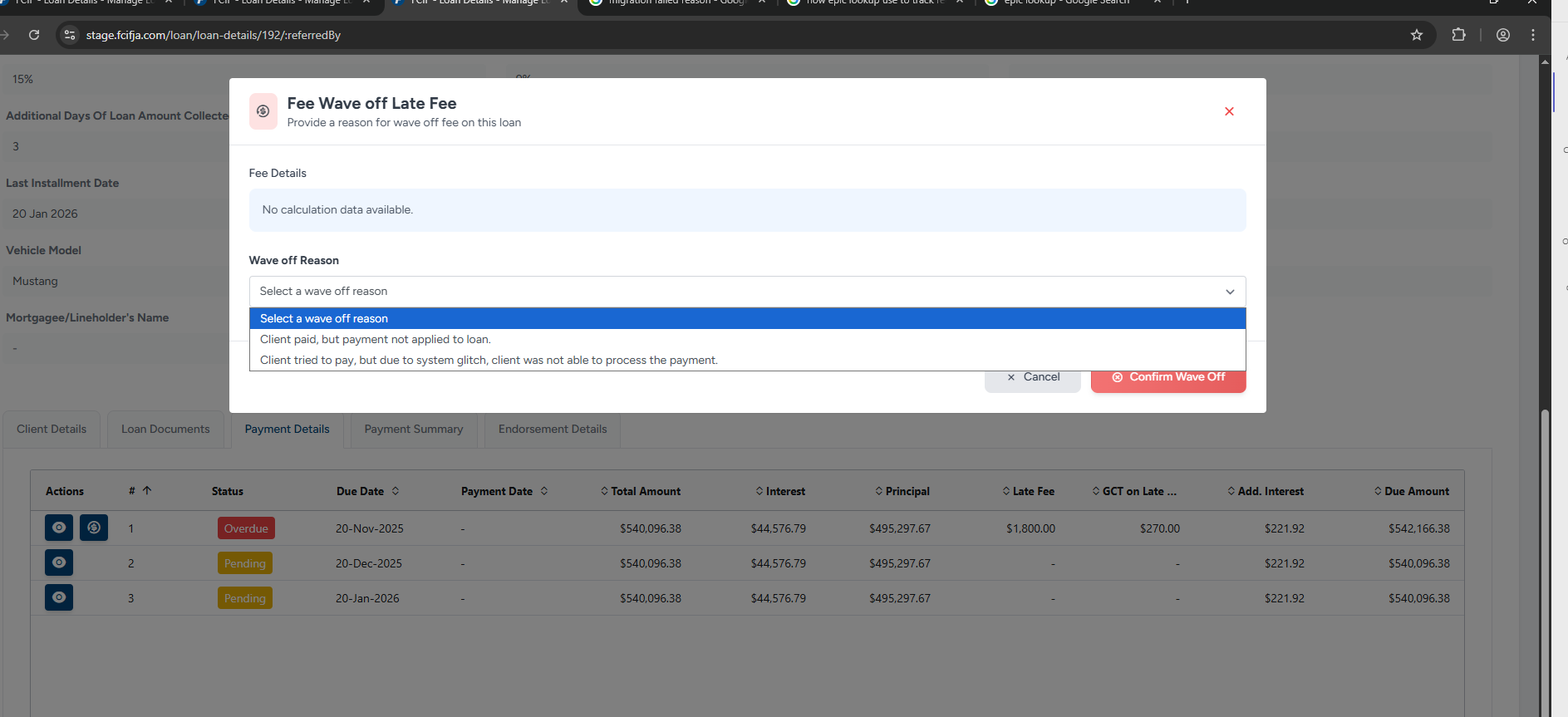The image size is (1568, 717).
Task: Open the Chrome three-dot menu
Action: pos(1533,35)
